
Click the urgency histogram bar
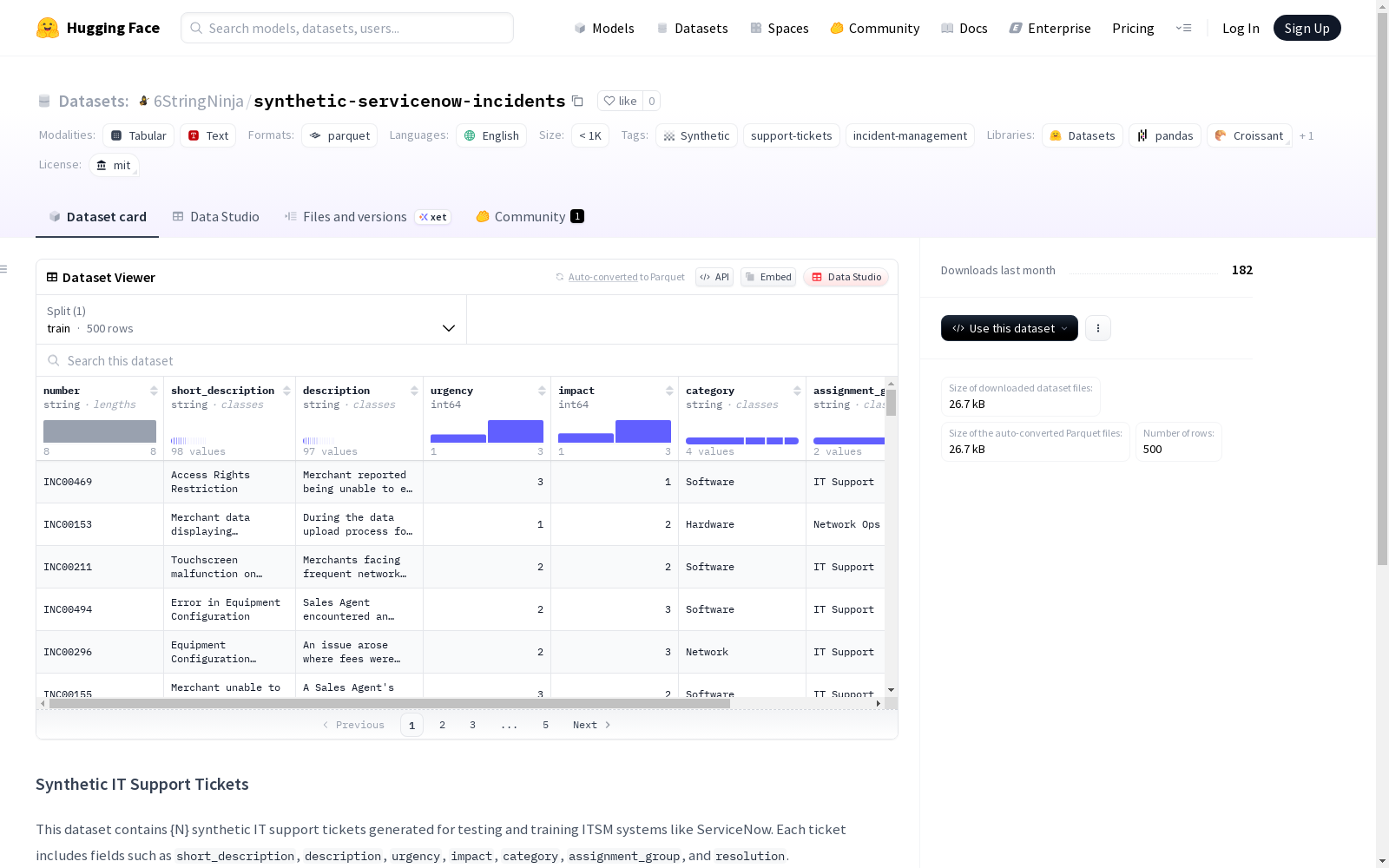[x=487, y=431]
